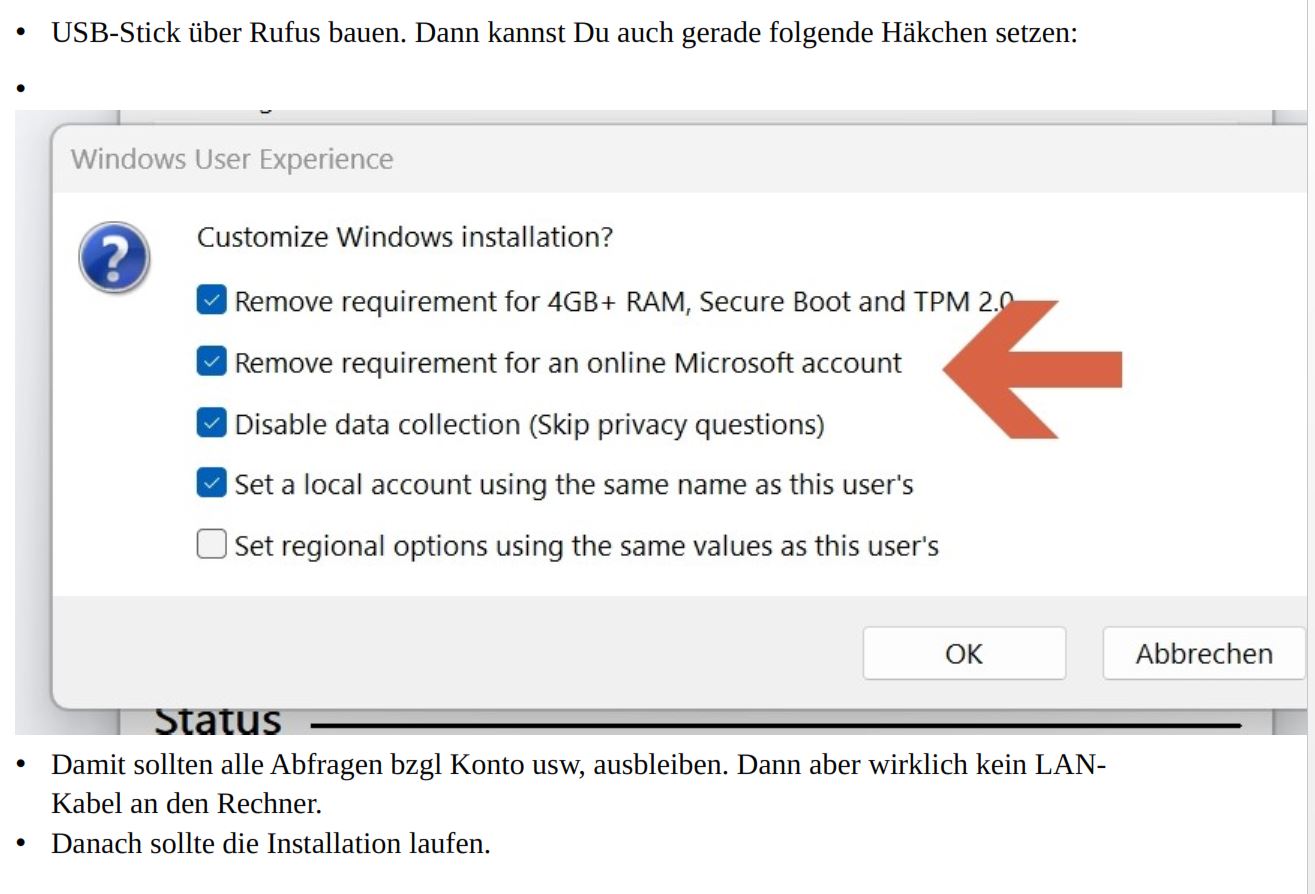Click the Status heading below the dialog
The width and height of the screenshot is (1315, 894).
pyautogui.click(x=217, y=719)
